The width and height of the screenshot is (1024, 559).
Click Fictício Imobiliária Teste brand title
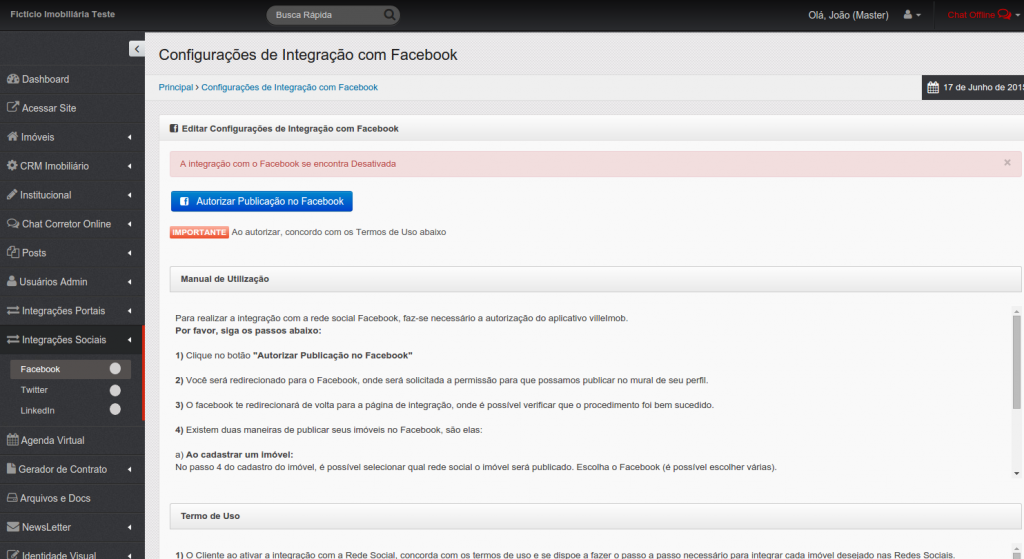pyautogui.click(x=63, y=14)
